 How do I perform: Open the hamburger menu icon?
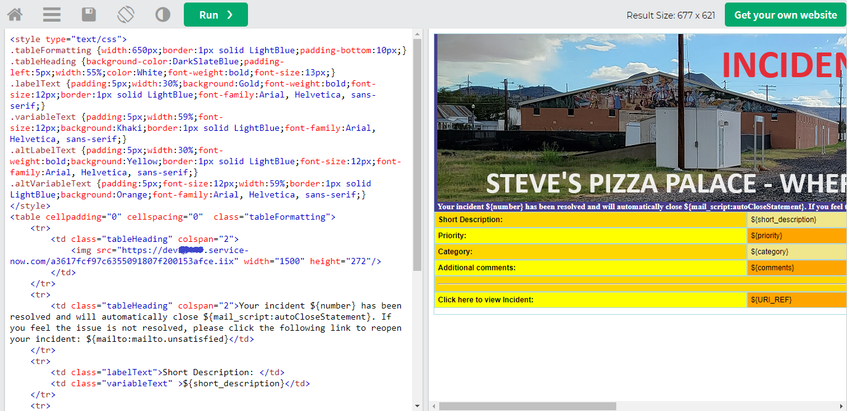click(x=51, y=15)
